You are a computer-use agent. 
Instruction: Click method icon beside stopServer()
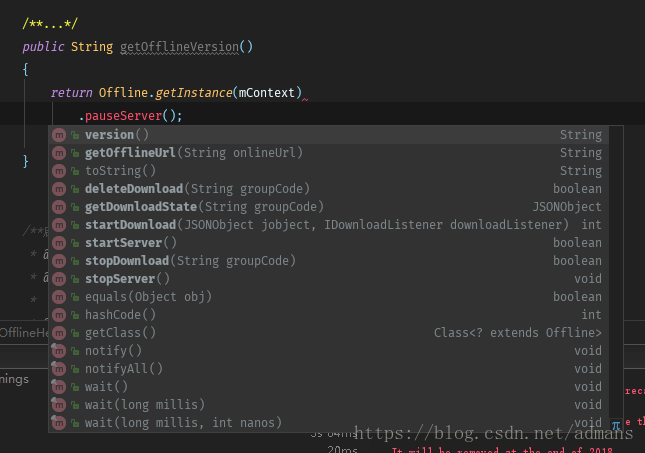coord(59,279)
